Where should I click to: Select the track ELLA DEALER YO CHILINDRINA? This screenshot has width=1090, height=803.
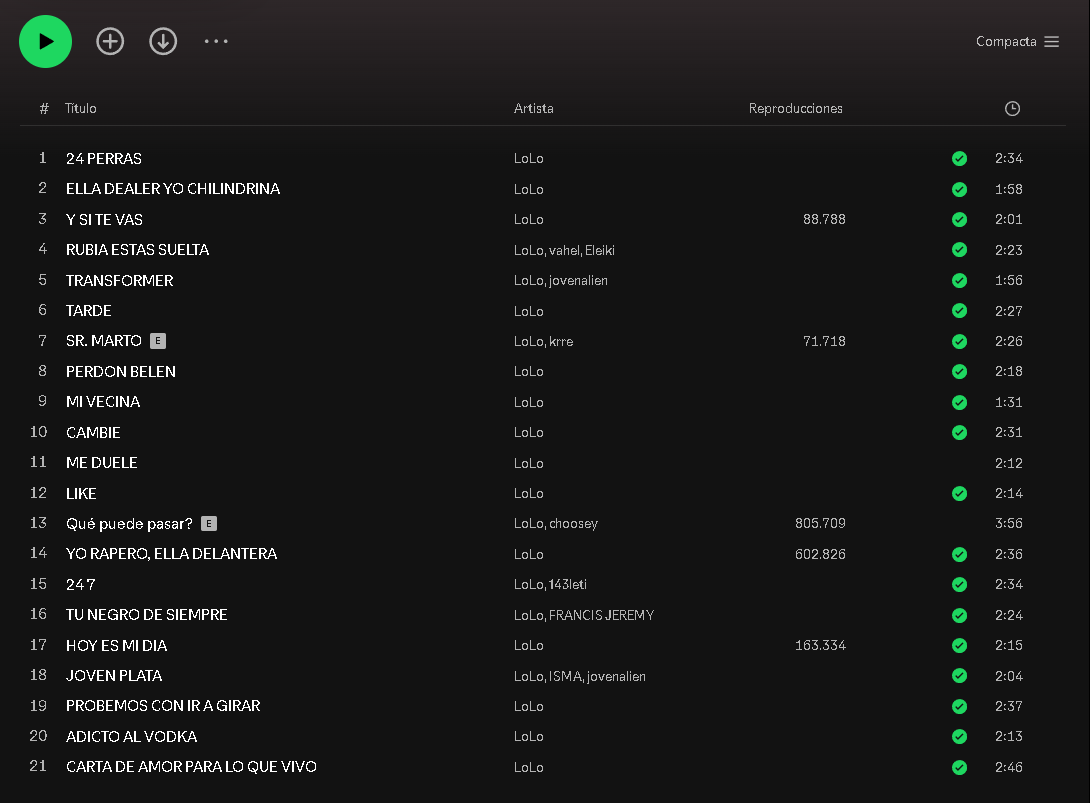(173, 189)
